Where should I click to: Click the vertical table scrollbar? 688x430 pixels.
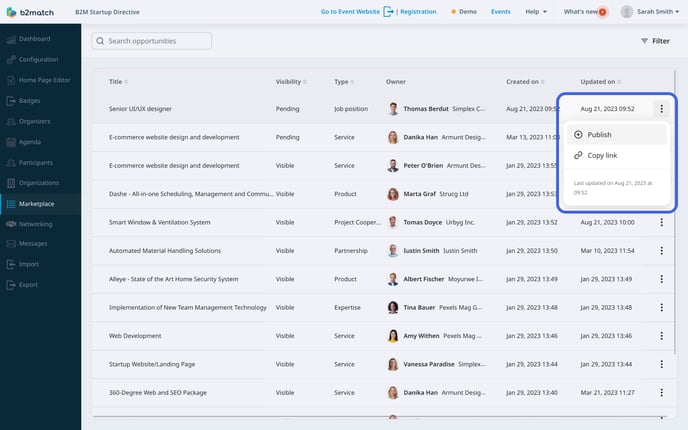point(675,212)
